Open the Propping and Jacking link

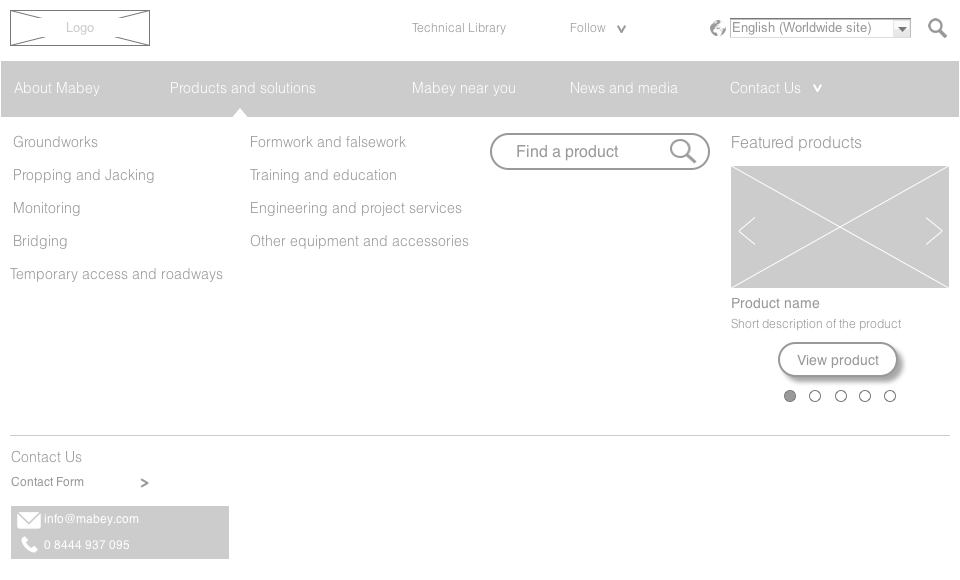(x=83, y=175)
